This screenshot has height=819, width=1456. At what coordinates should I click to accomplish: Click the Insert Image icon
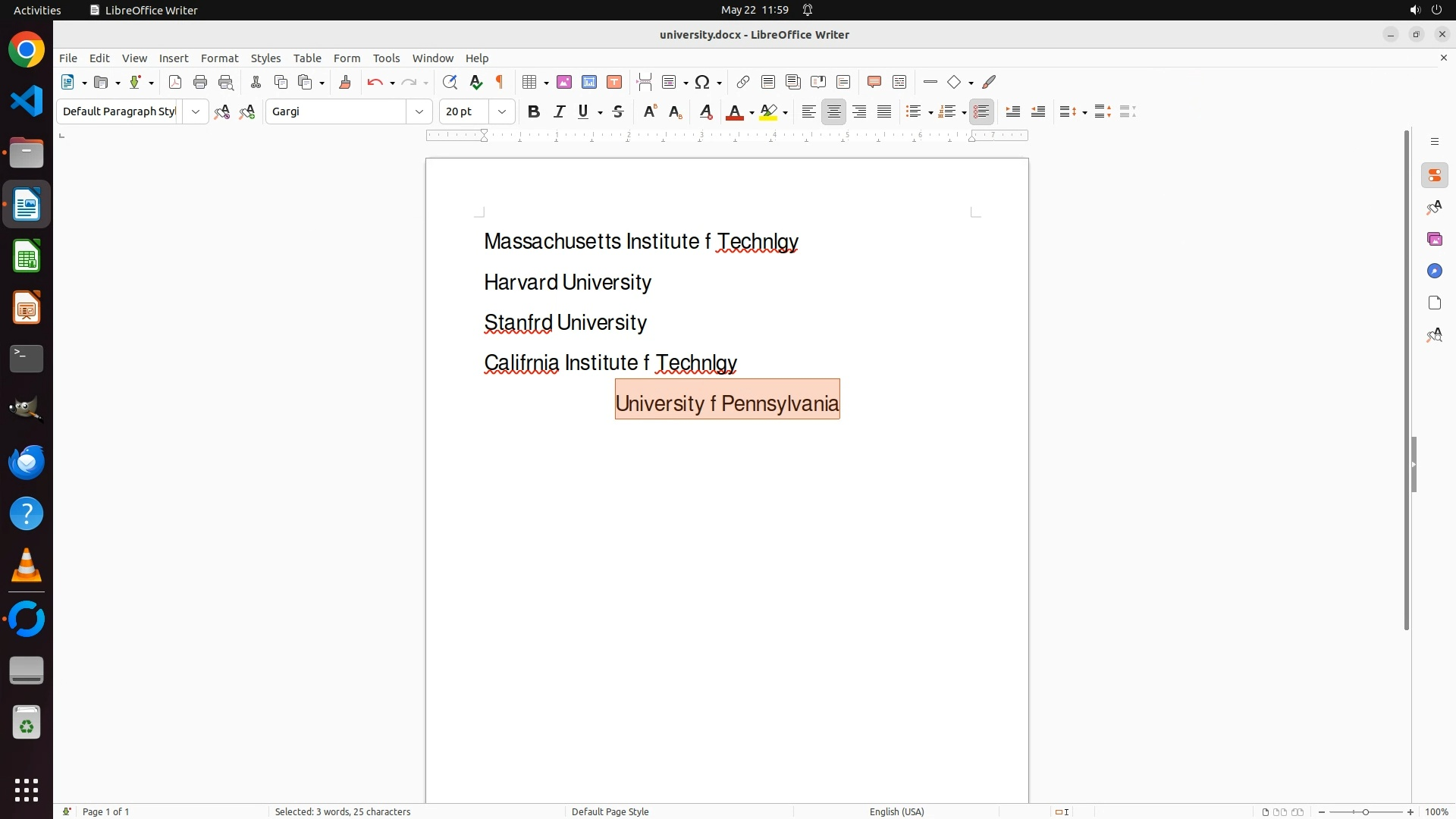564,82
